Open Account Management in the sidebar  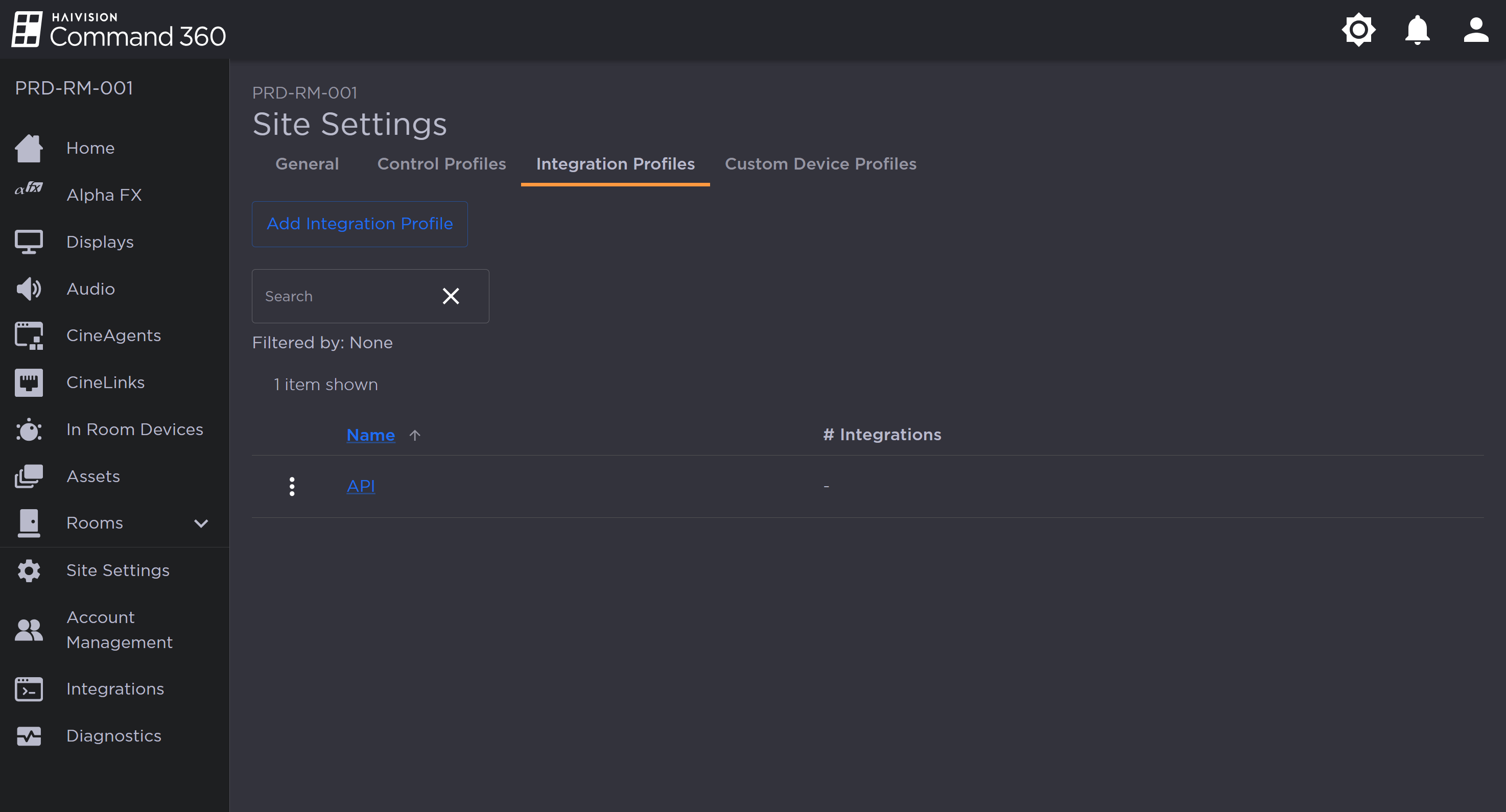119,630
